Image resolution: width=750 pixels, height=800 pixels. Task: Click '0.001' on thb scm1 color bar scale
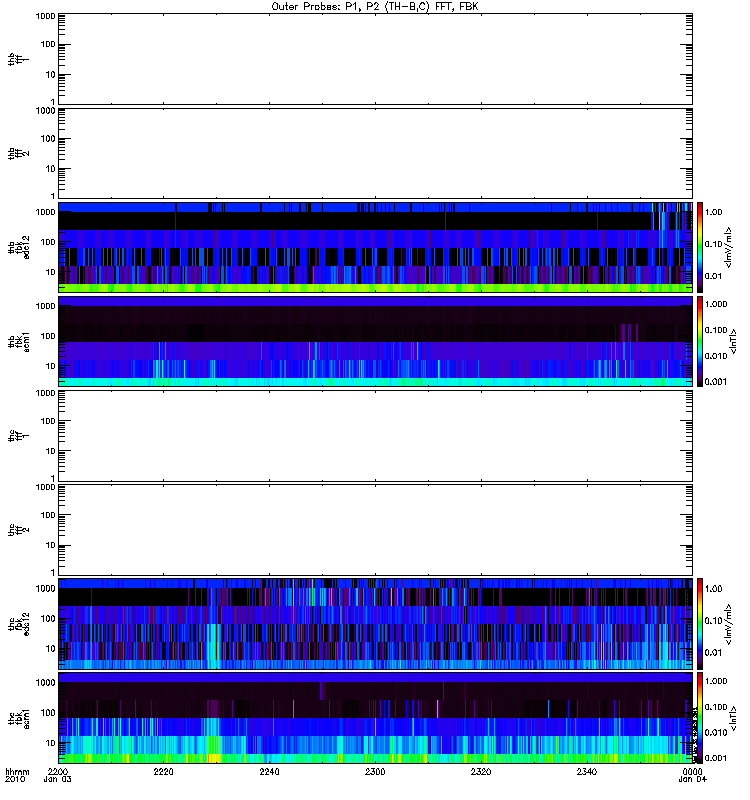716,382
